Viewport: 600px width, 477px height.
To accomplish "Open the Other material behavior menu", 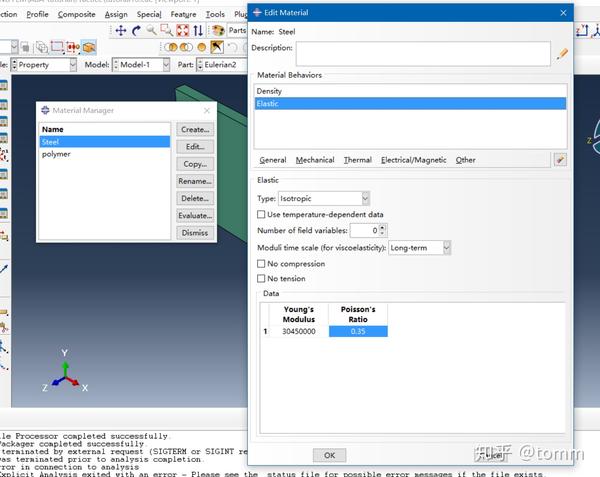I will click(465, 160).
